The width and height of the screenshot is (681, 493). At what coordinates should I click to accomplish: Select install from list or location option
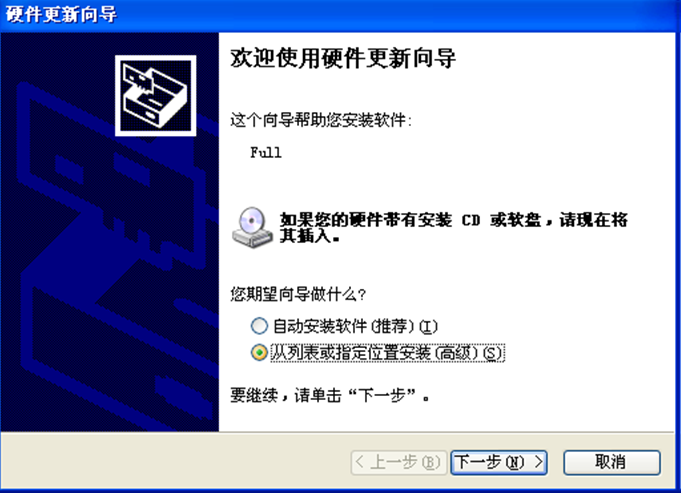click(259, 352)
